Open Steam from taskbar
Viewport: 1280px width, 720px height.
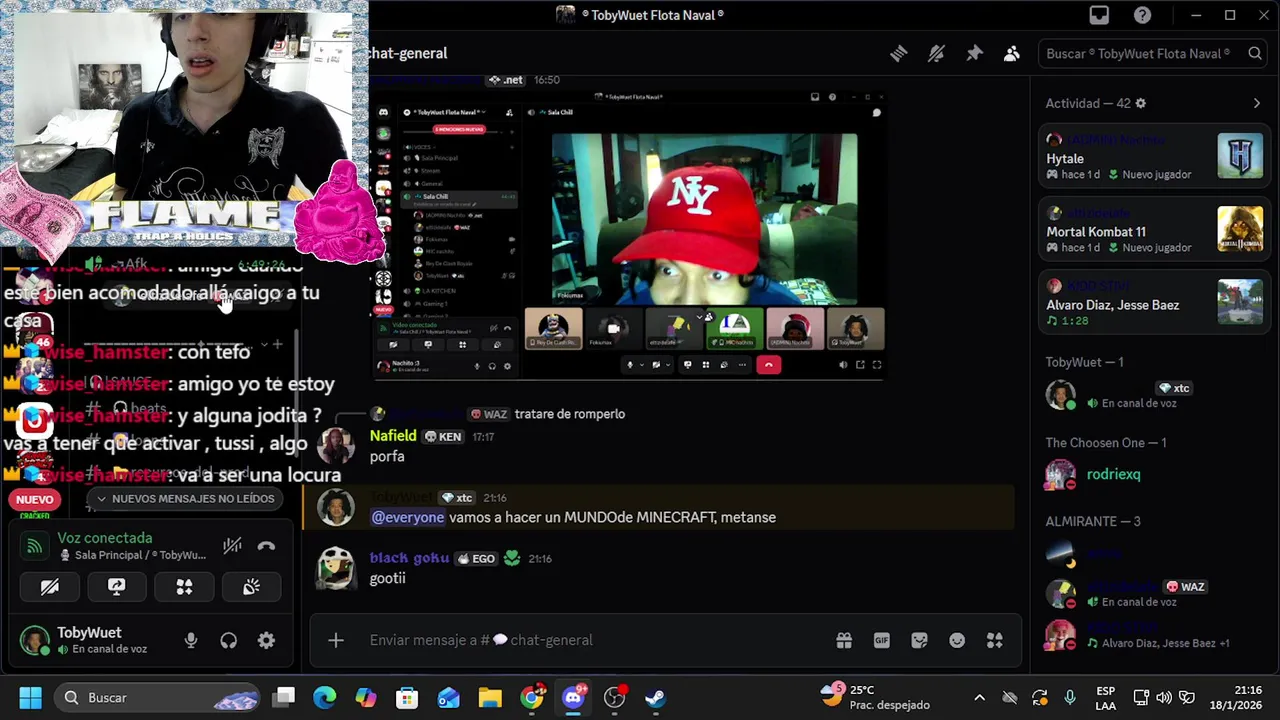click(655, 697)
